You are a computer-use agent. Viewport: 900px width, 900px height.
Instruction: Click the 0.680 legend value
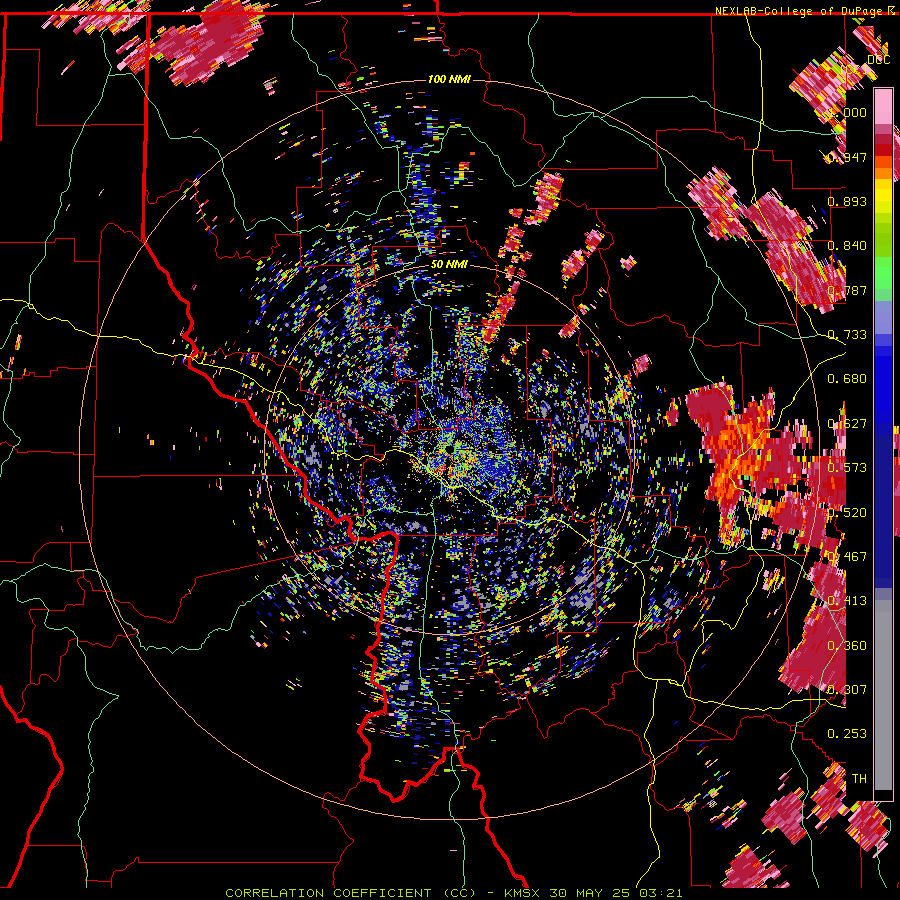click(847, 379)
